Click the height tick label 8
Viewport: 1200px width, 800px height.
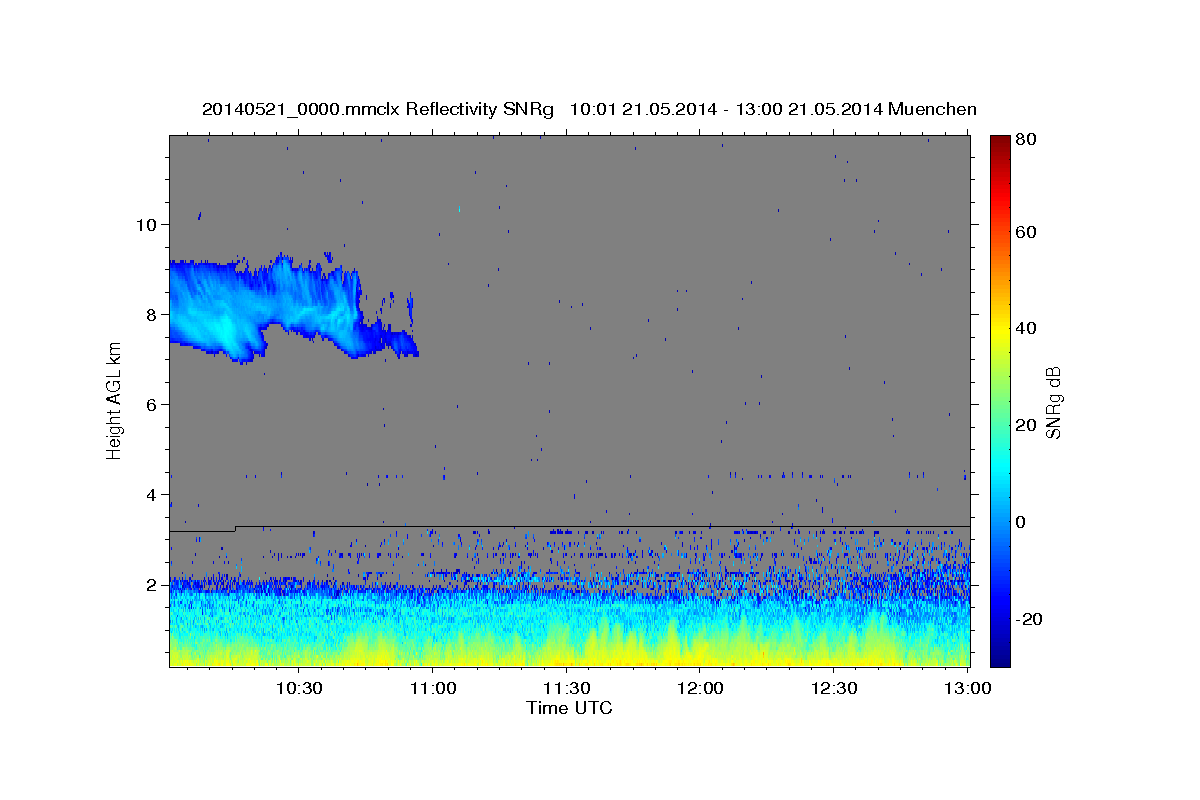[152, 314]
